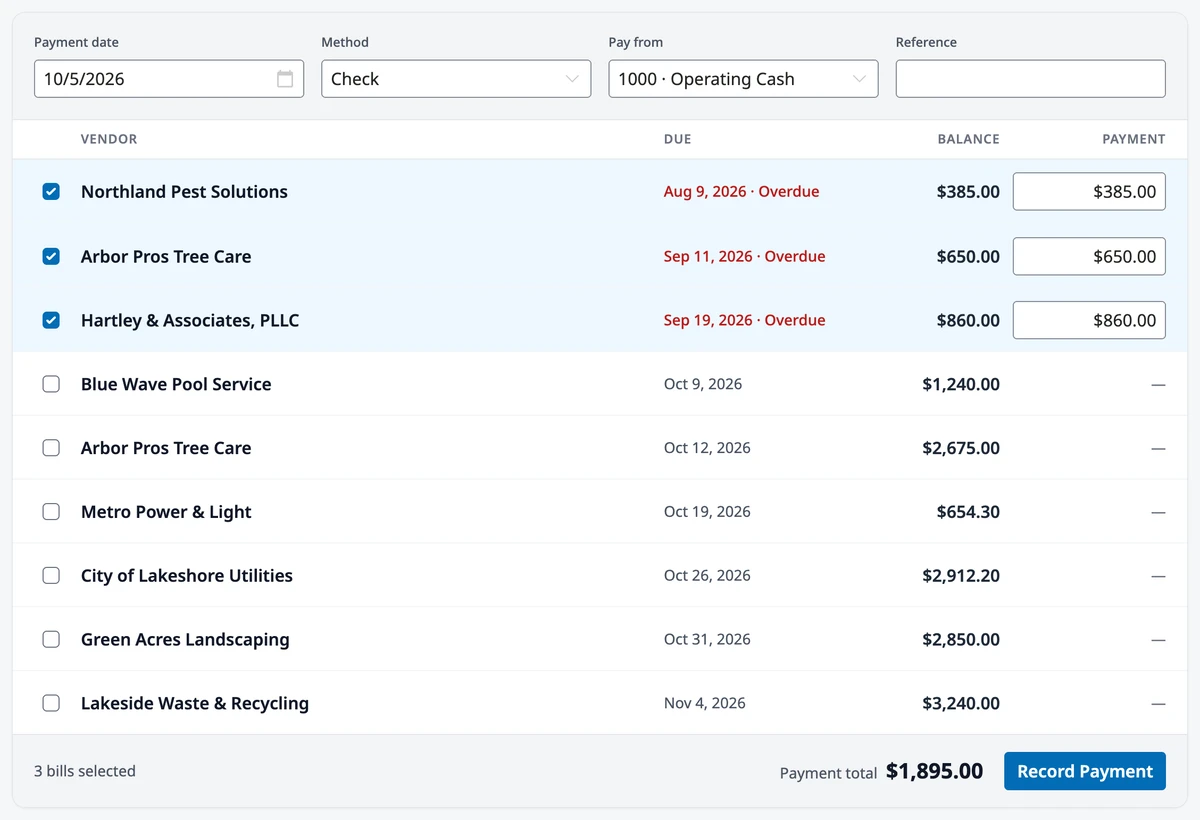This screenshot has height=820, width=1200.
Task: Click the Aug 9, 2026 · Overdue date
Action: (741, 192)
